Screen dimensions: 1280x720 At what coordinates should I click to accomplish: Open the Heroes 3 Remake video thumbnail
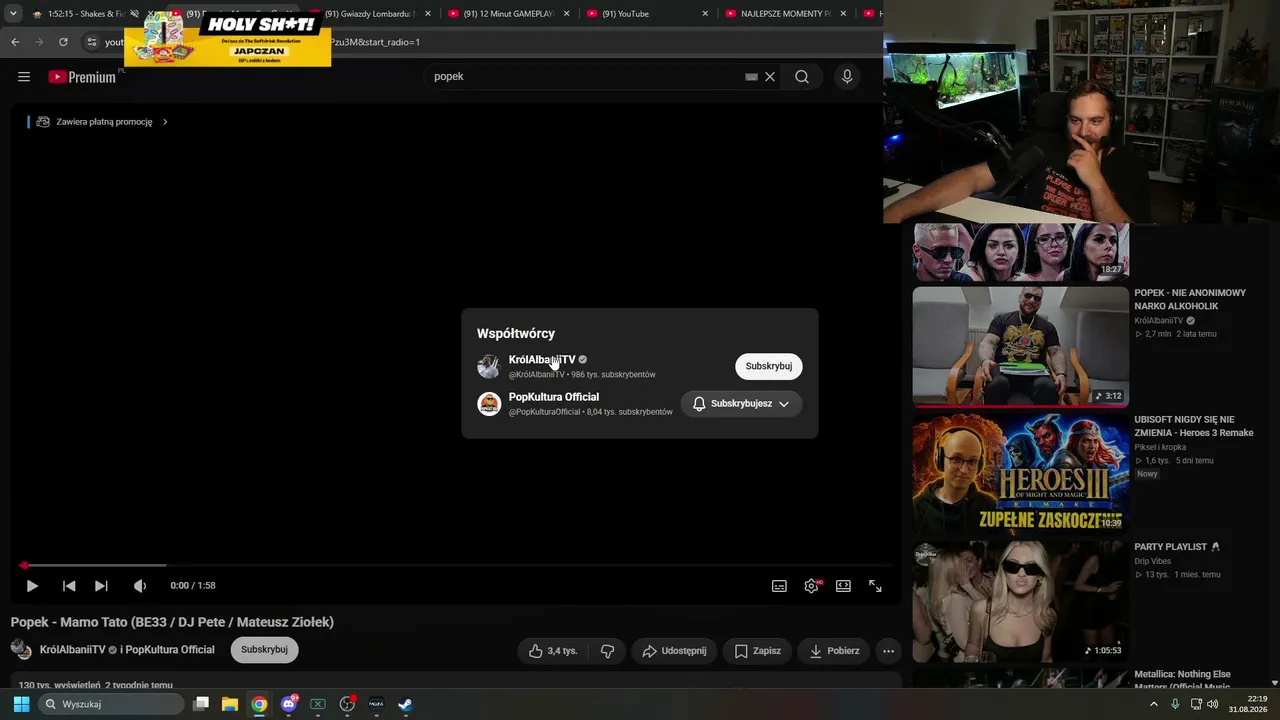[1020, 474]
